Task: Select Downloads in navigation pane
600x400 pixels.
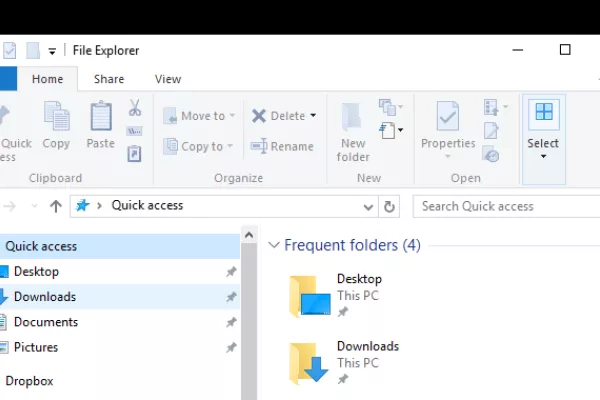Action: coord(120,297)
